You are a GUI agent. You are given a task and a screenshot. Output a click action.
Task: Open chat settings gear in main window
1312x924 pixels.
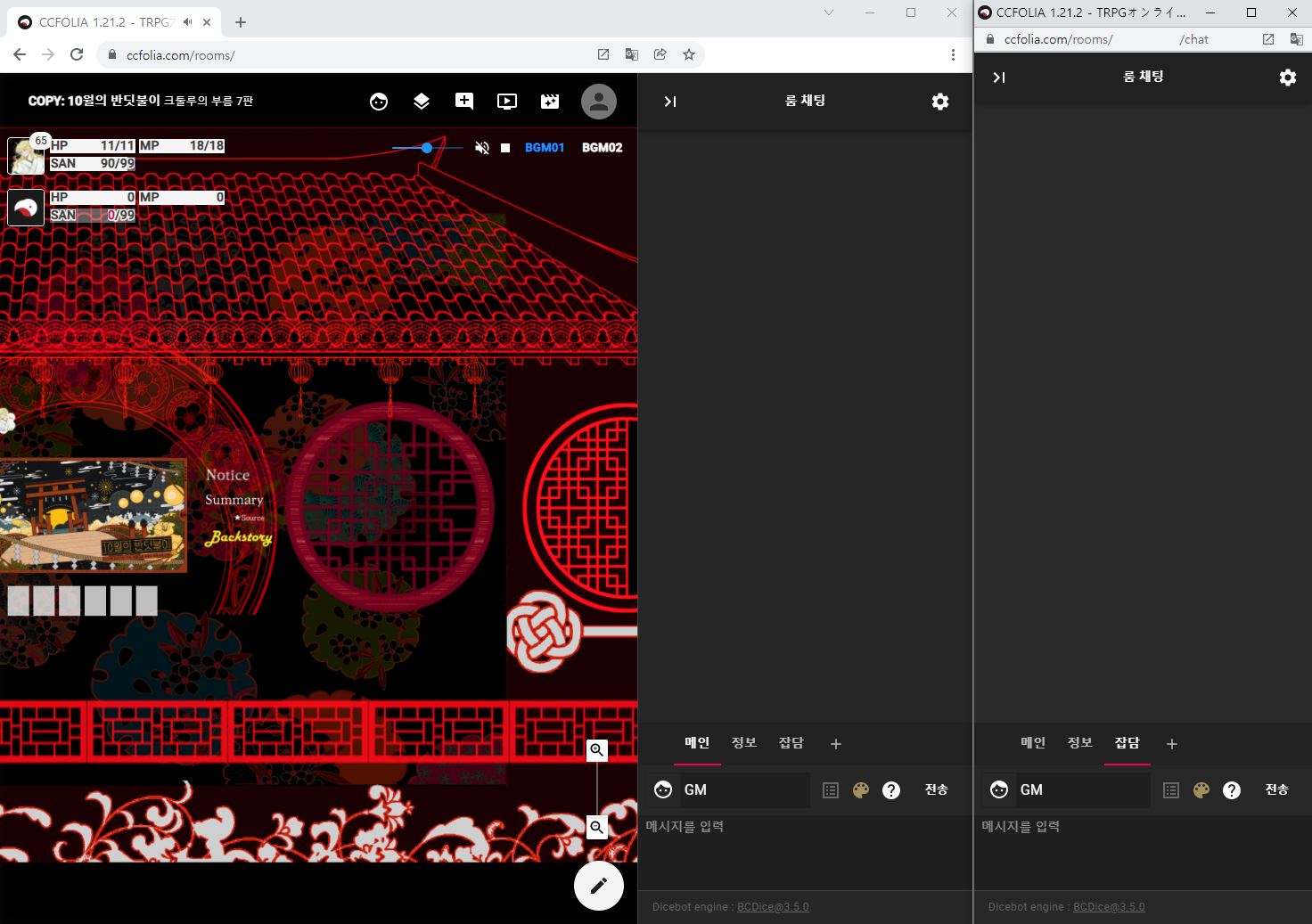[x=940, y=102]
